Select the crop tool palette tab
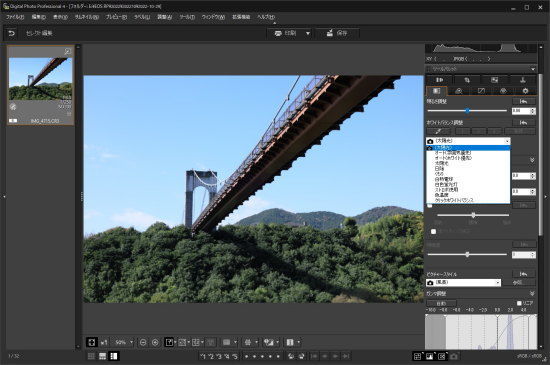Screen dimensions: 550x365 tap(467, 80)
